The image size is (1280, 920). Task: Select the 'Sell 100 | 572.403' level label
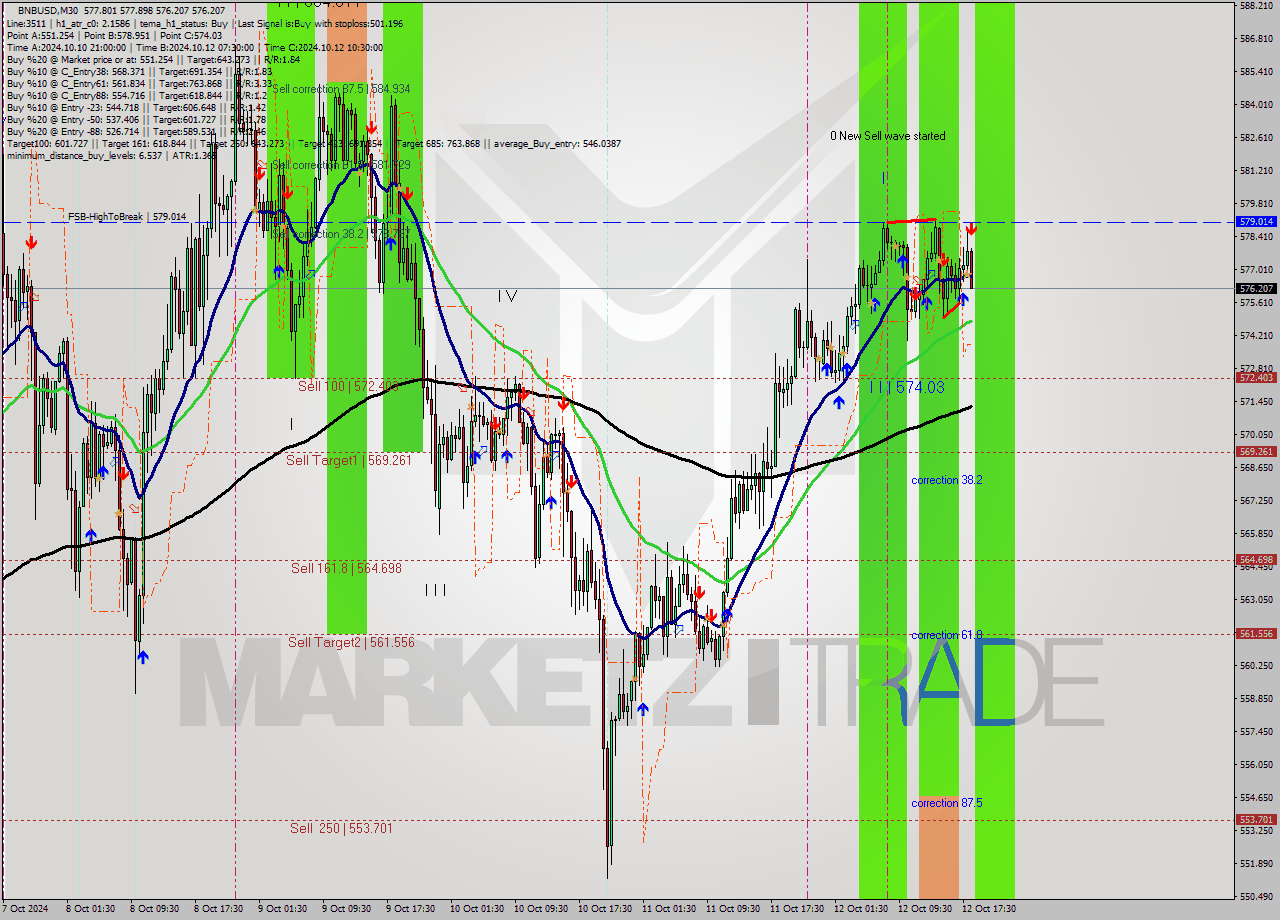click(348, 385)
